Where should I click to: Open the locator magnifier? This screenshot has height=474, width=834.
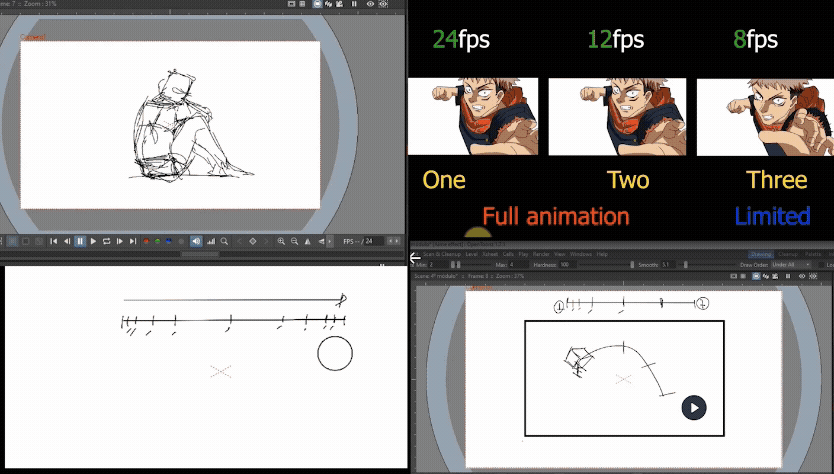tap(224, 241)
